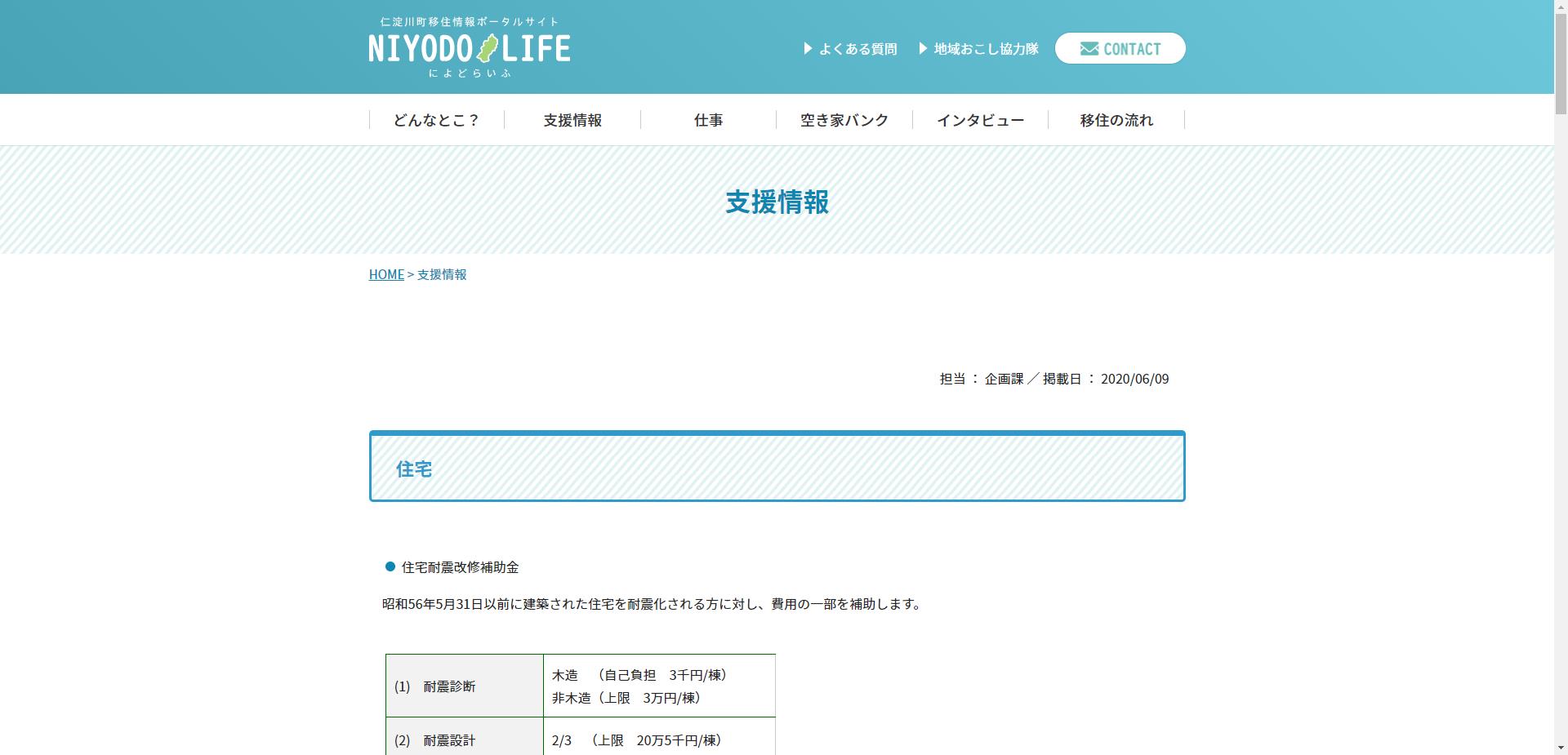
Task: Click the 支援情報 breadcrumb text
Action: click(x=441, y=274)
